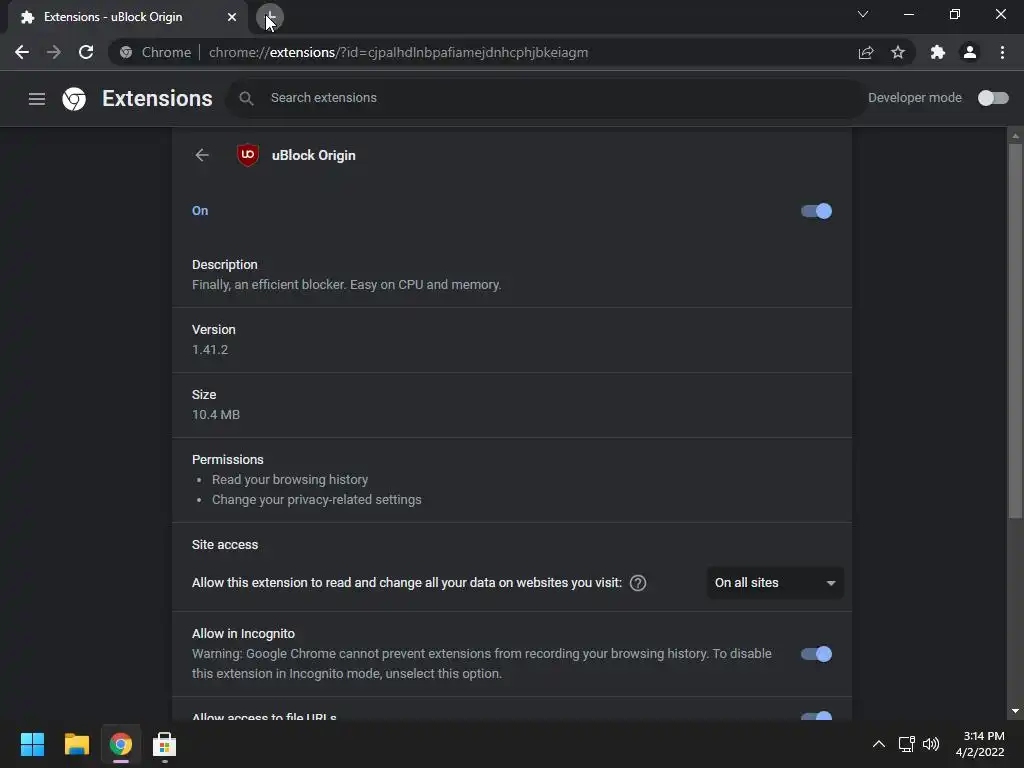
Task: Click the browser forward arrow
Action: (54, 52)
